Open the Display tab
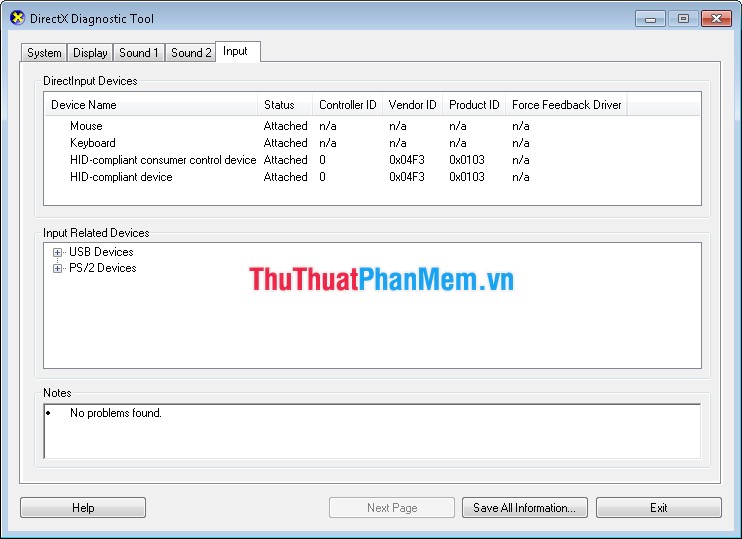 pos(90,53)
